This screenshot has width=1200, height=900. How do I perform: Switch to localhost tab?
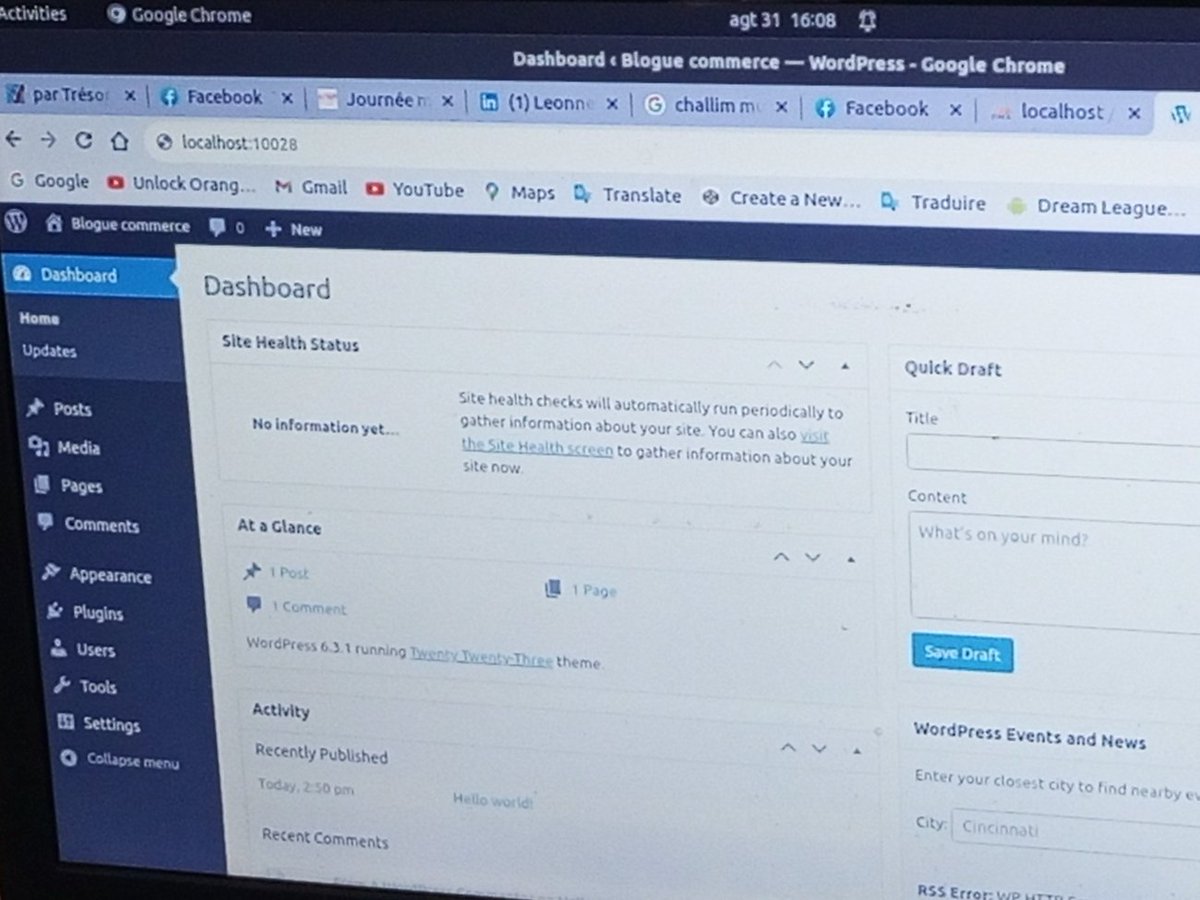1065,111
